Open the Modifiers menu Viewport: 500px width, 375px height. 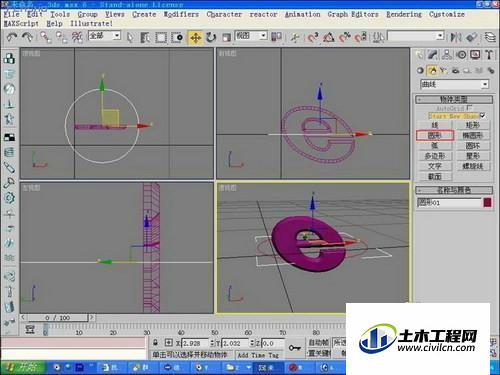181,14
